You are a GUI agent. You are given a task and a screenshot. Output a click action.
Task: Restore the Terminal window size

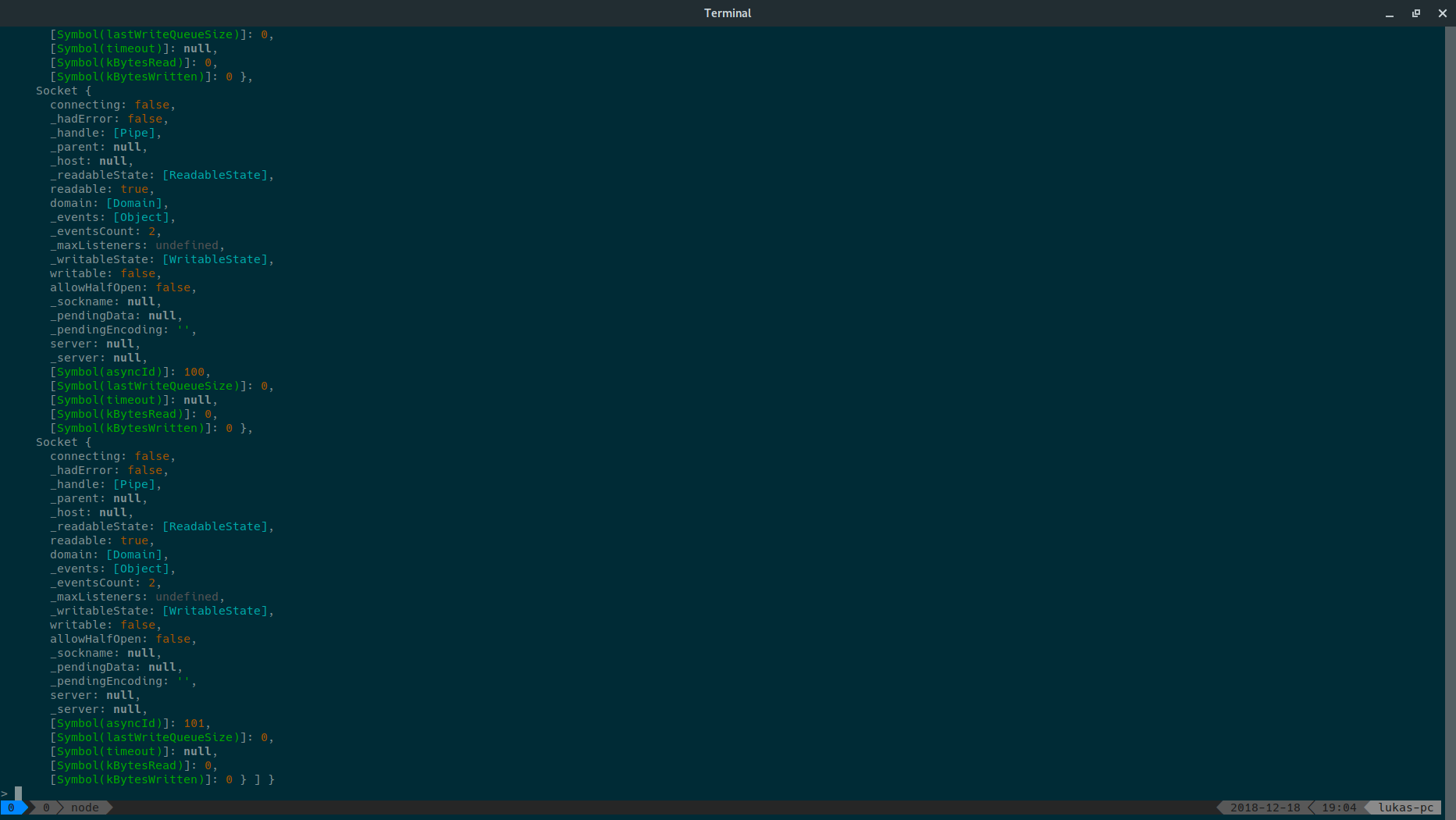pos(1415,13)
